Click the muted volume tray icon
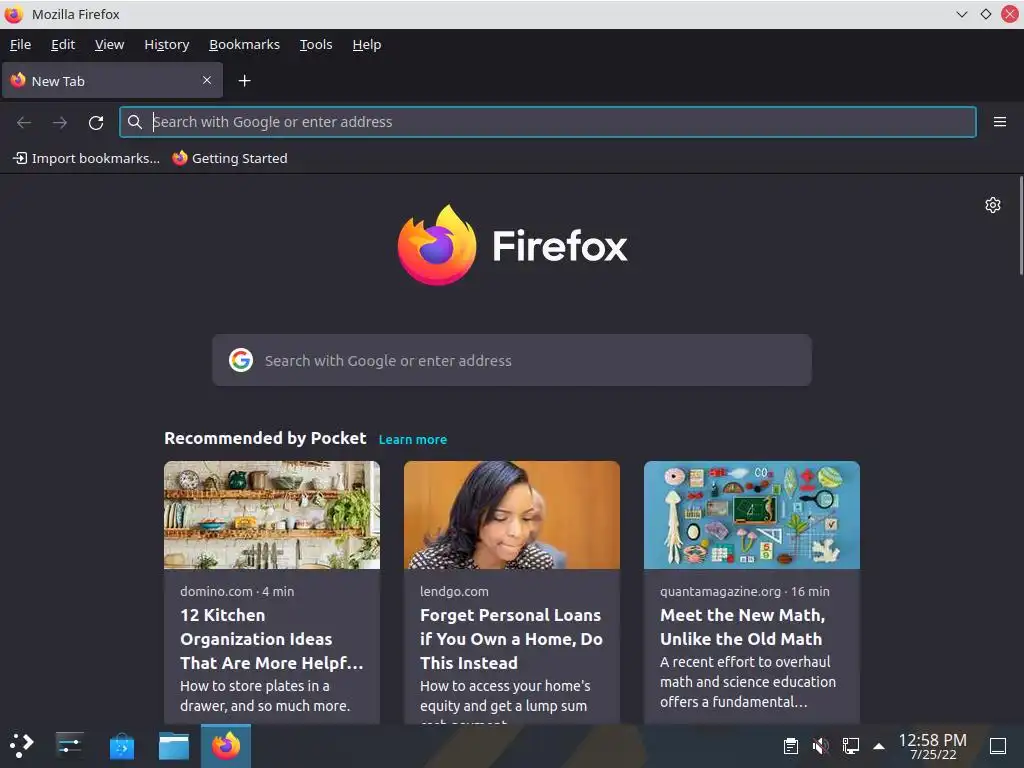This screenshot has width=1024, height=768. [x=820, y=745]
